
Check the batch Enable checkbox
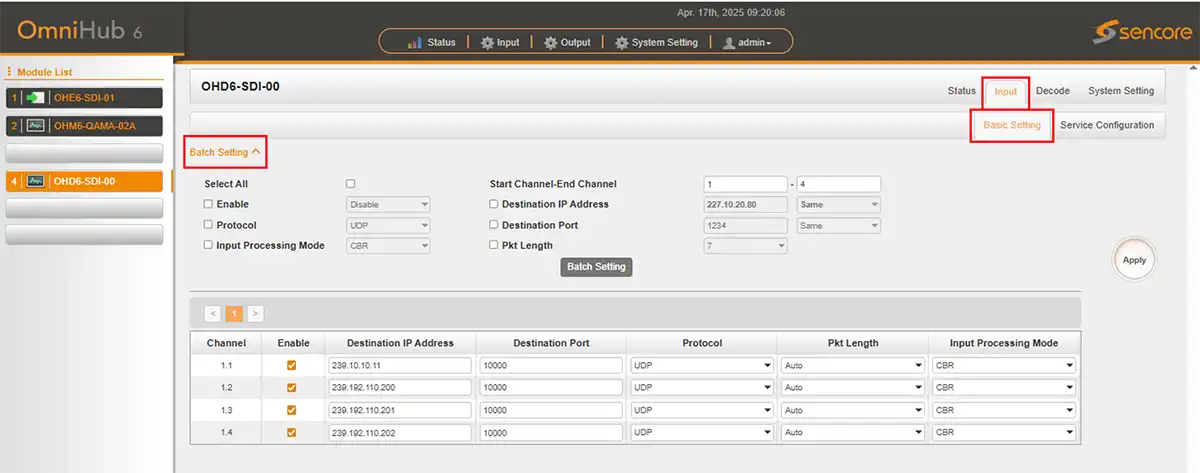[x=208, y=204]
